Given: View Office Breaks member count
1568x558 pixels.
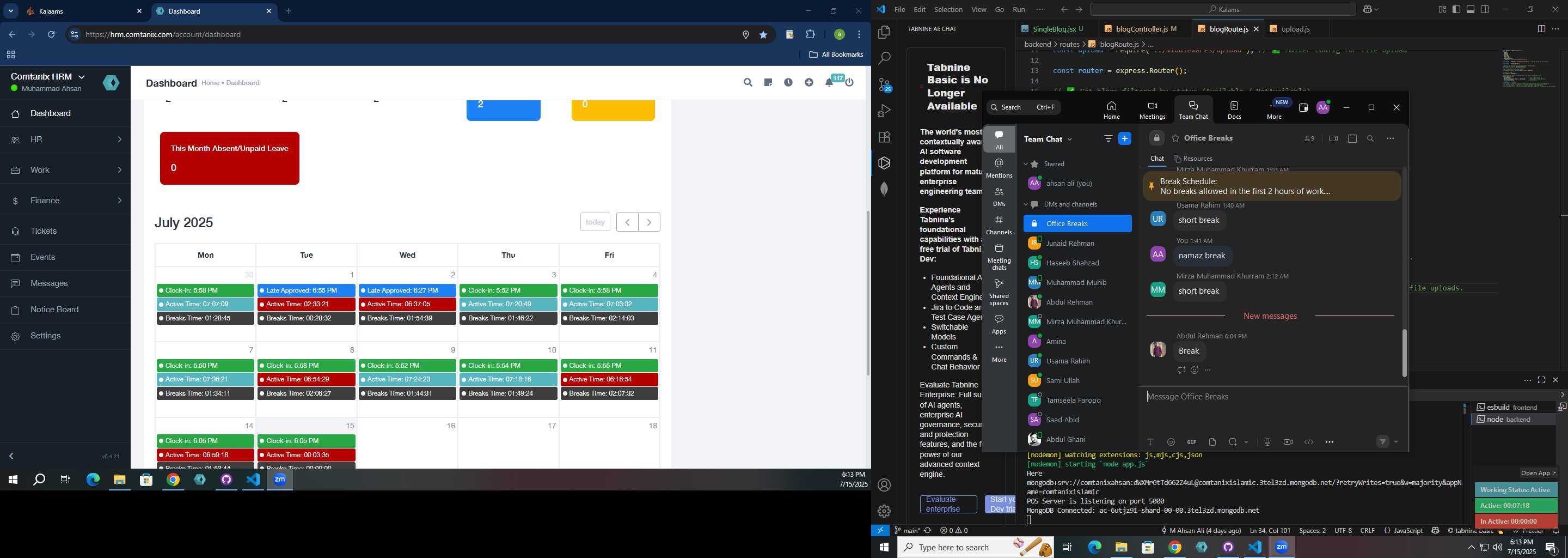Looking at the screenshot, I should [x=1309, y=139].
